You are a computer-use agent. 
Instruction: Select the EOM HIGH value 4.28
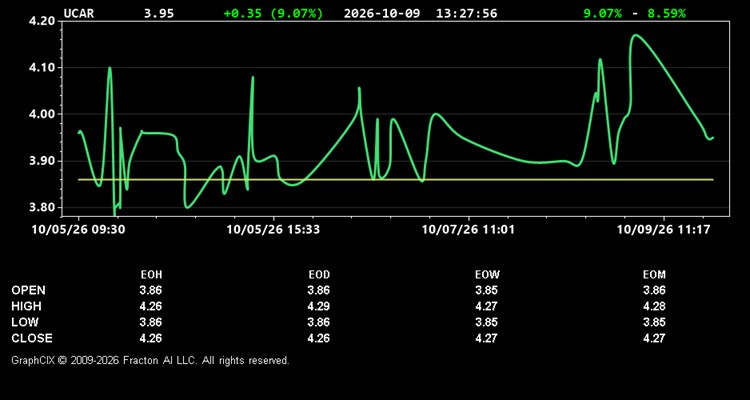point(654,306)
